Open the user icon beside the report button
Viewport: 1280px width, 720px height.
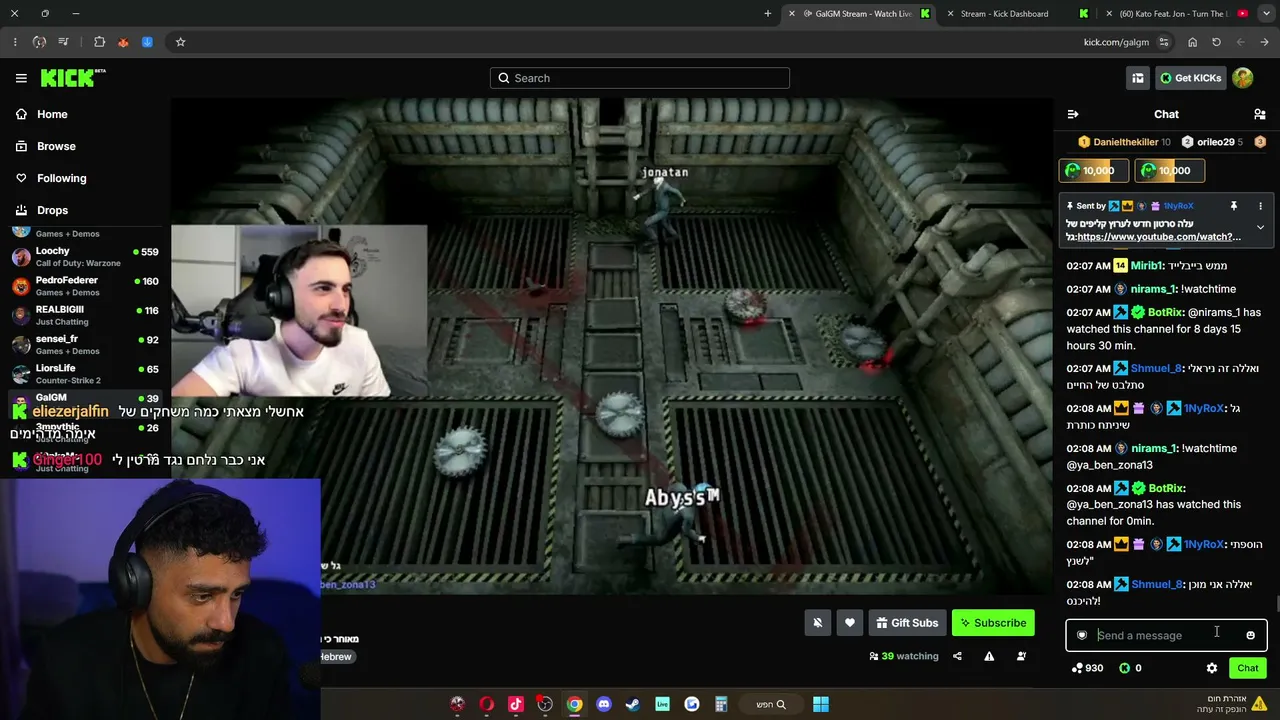point(1021,656)
